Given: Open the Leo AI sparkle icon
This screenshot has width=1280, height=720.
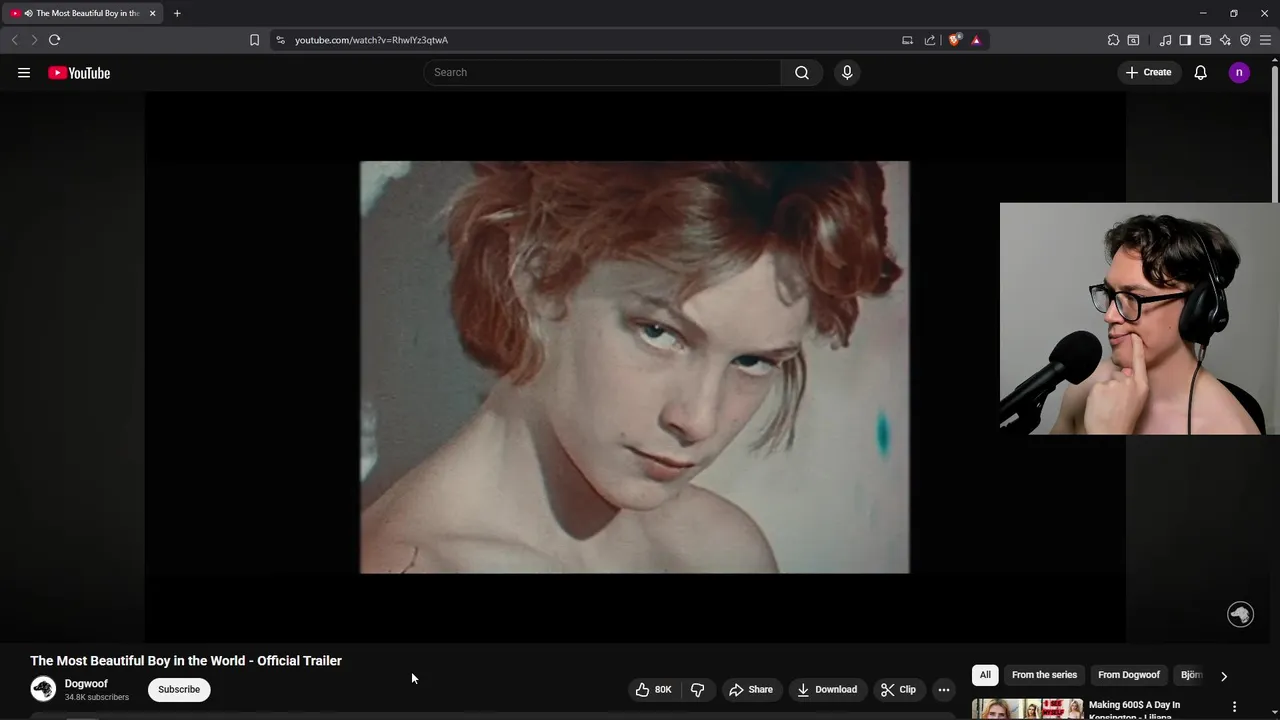Looking at the screenshot, I should click(1225, 40).
